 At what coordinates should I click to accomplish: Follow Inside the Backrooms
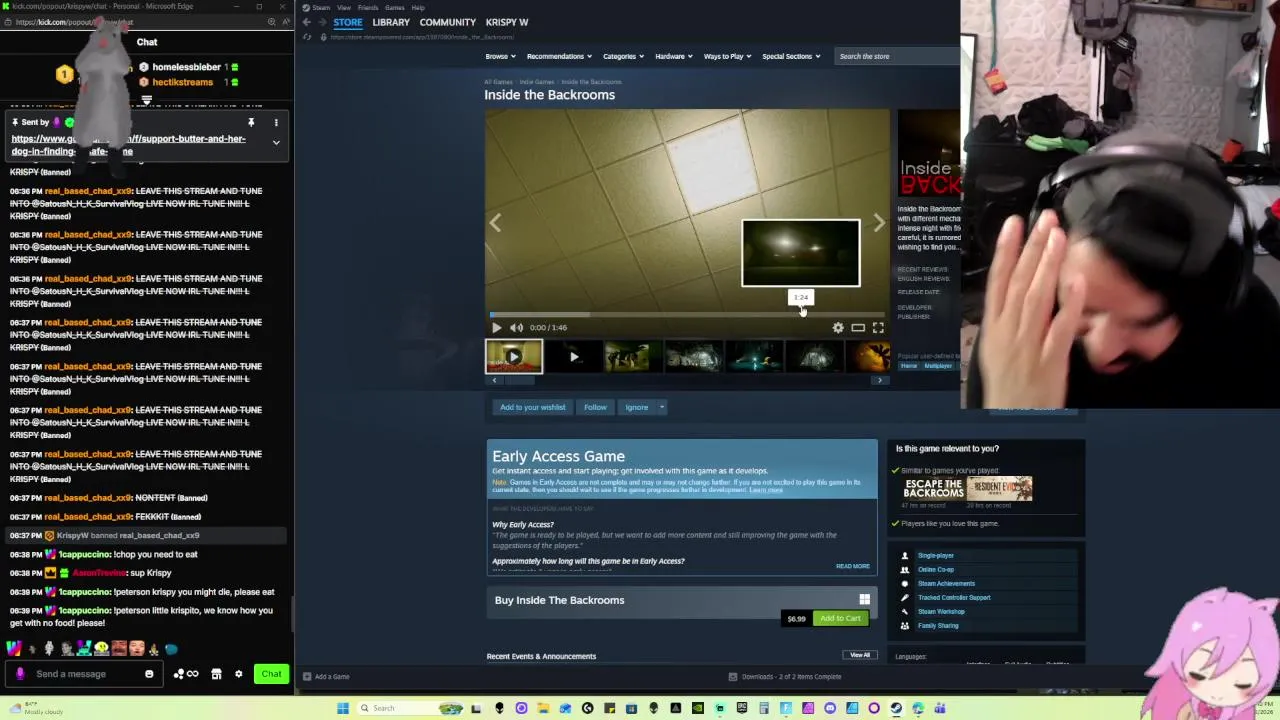point(595,407)
